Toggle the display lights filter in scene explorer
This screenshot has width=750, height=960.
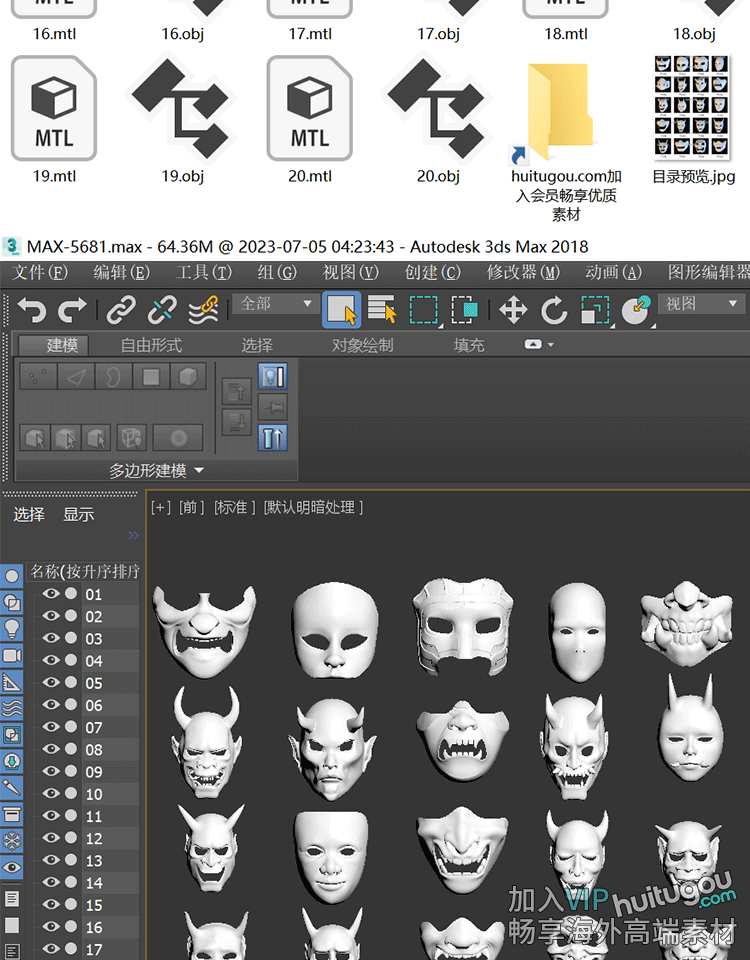coord(12,629)
